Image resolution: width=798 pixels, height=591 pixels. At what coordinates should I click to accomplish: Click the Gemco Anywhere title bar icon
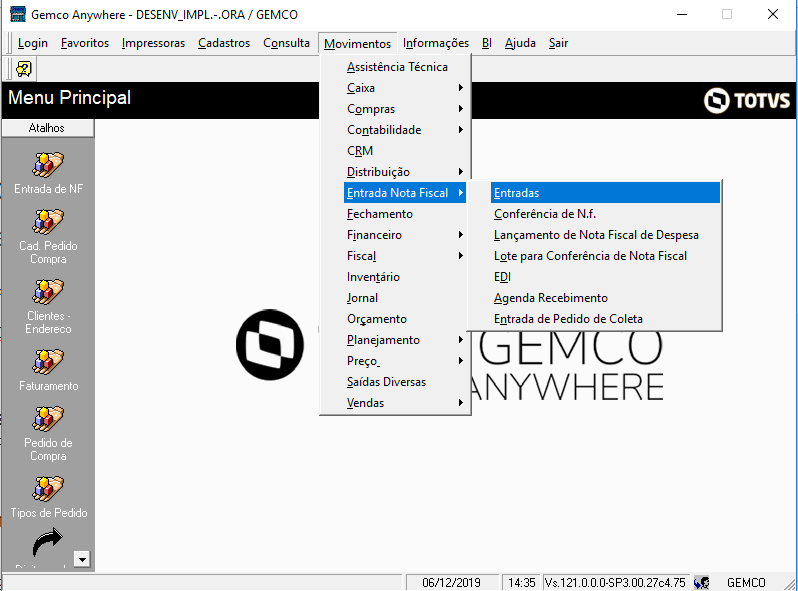[x=18, y=14]
